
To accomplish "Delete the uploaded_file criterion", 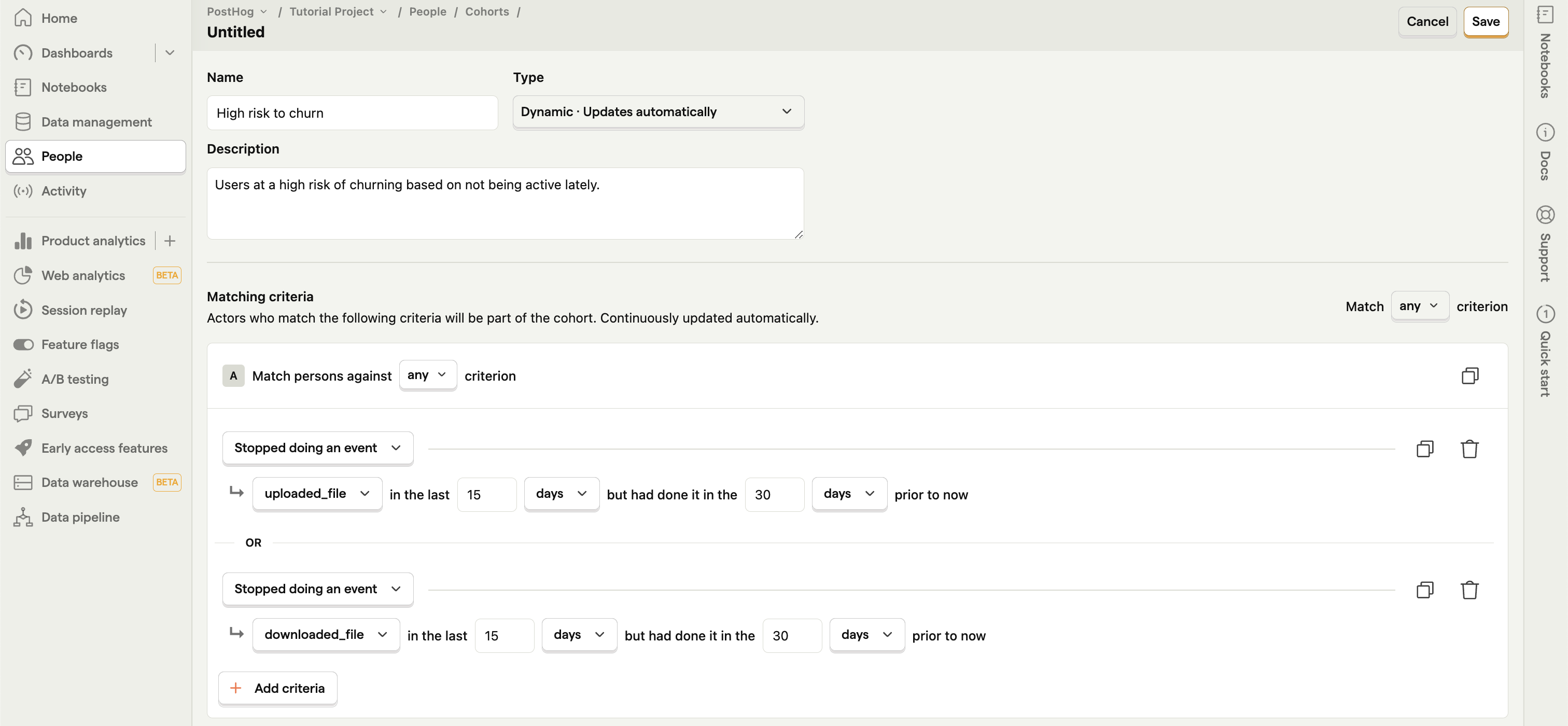I will [1469, 449].
